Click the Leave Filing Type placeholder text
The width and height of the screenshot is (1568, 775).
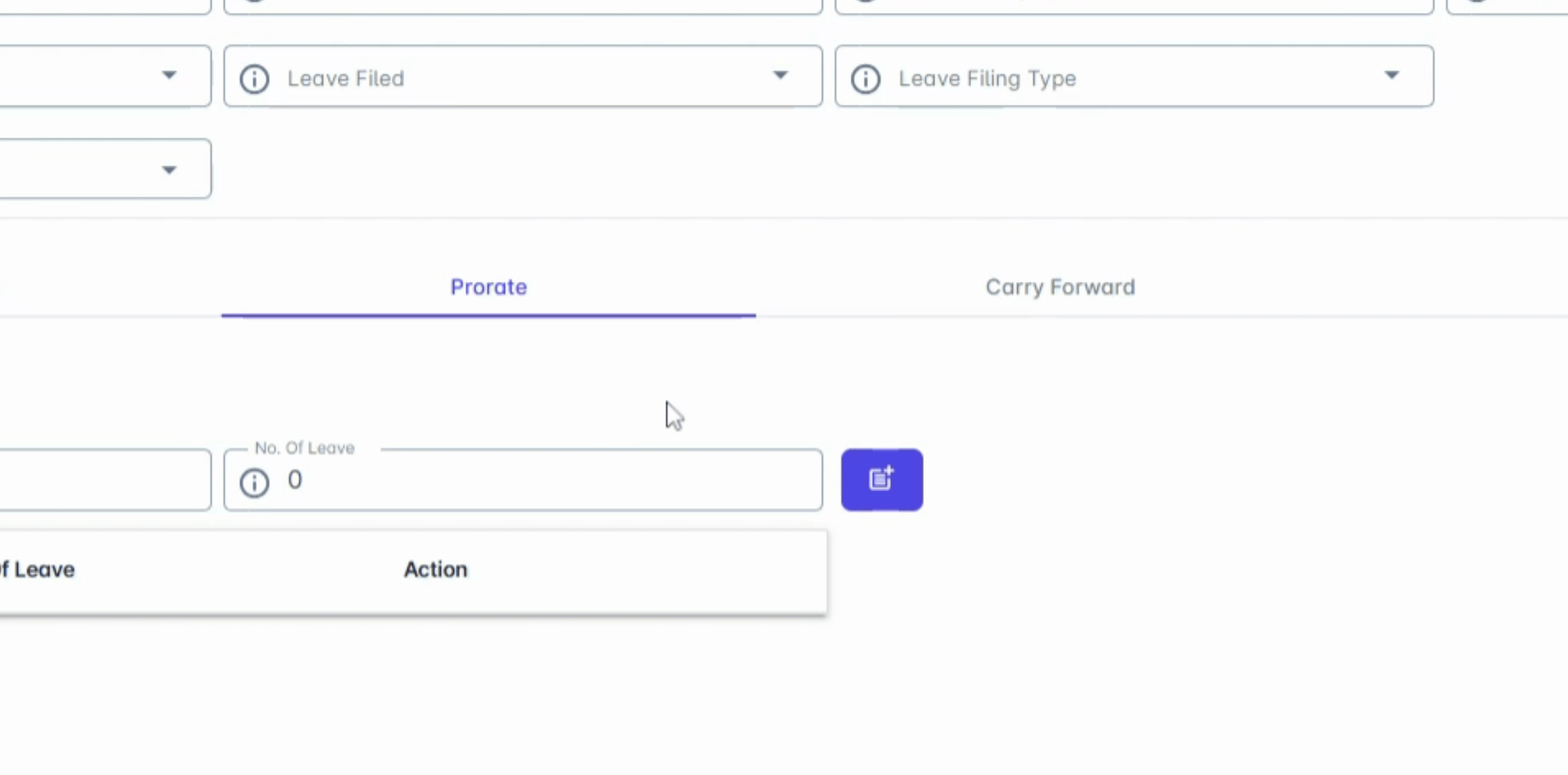(x=987, y=78)
